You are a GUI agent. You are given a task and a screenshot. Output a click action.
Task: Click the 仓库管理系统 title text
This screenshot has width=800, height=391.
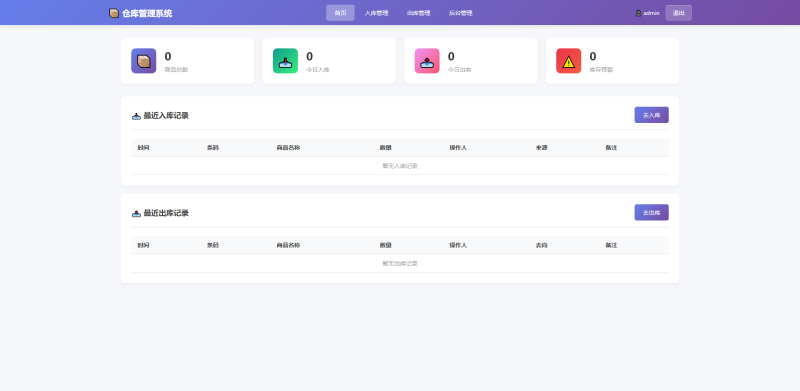(147, 13)
